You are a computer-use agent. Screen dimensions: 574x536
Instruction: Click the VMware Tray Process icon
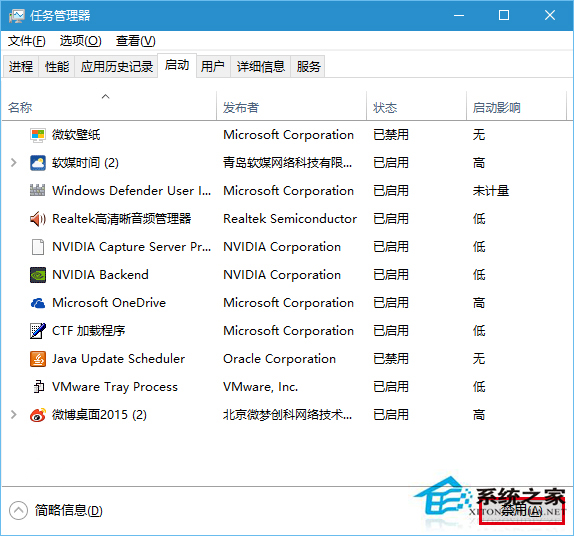pos(38,387)
